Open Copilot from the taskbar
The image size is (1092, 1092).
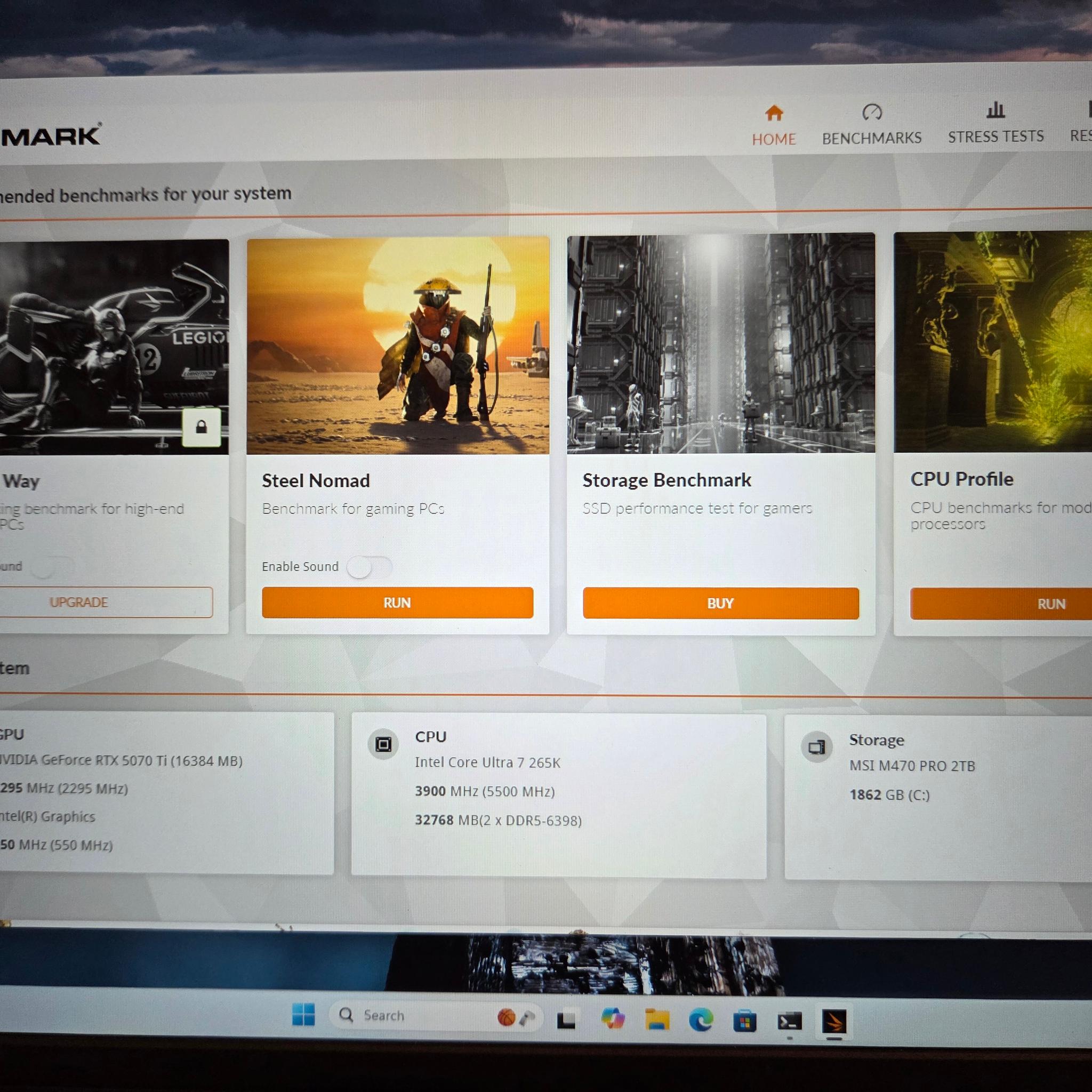(613, 1018)
